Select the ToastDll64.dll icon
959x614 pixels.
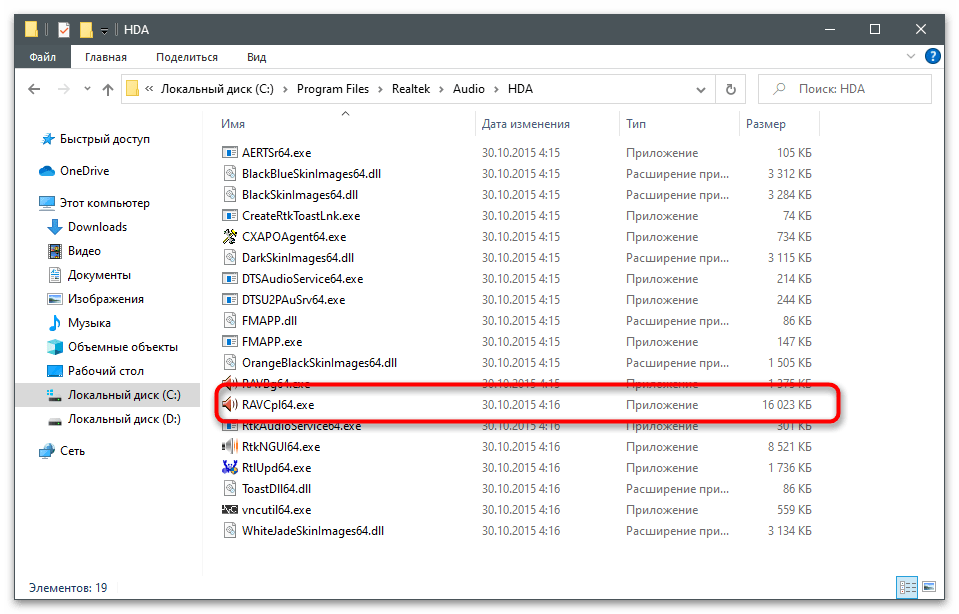click(229, 489)
